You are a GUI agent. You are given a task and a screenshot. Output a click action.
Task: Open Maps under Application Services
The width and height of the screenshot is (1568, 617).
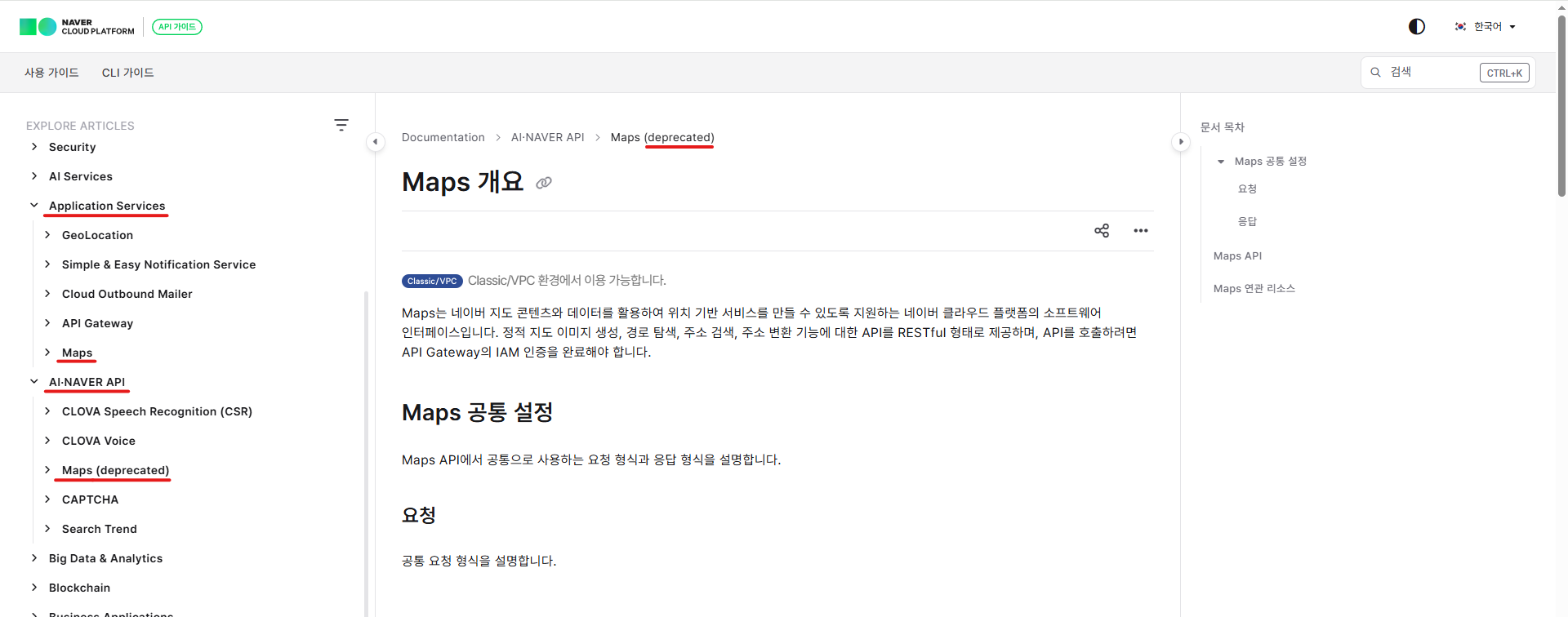click(x=78, y=353)
